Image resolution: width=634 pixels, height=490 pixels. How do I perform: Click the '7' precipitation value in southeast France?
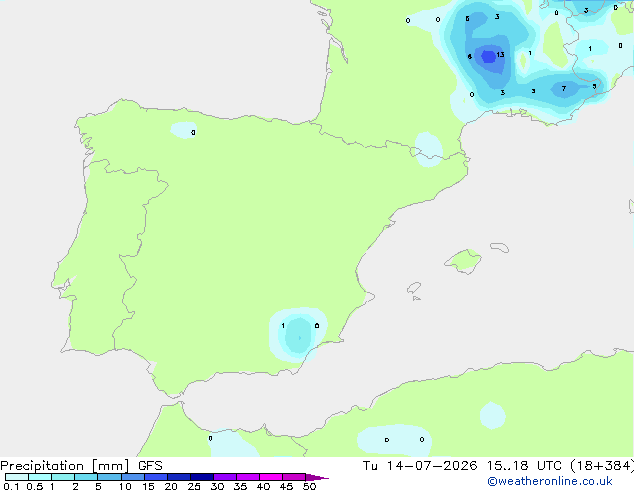[564, 89]
